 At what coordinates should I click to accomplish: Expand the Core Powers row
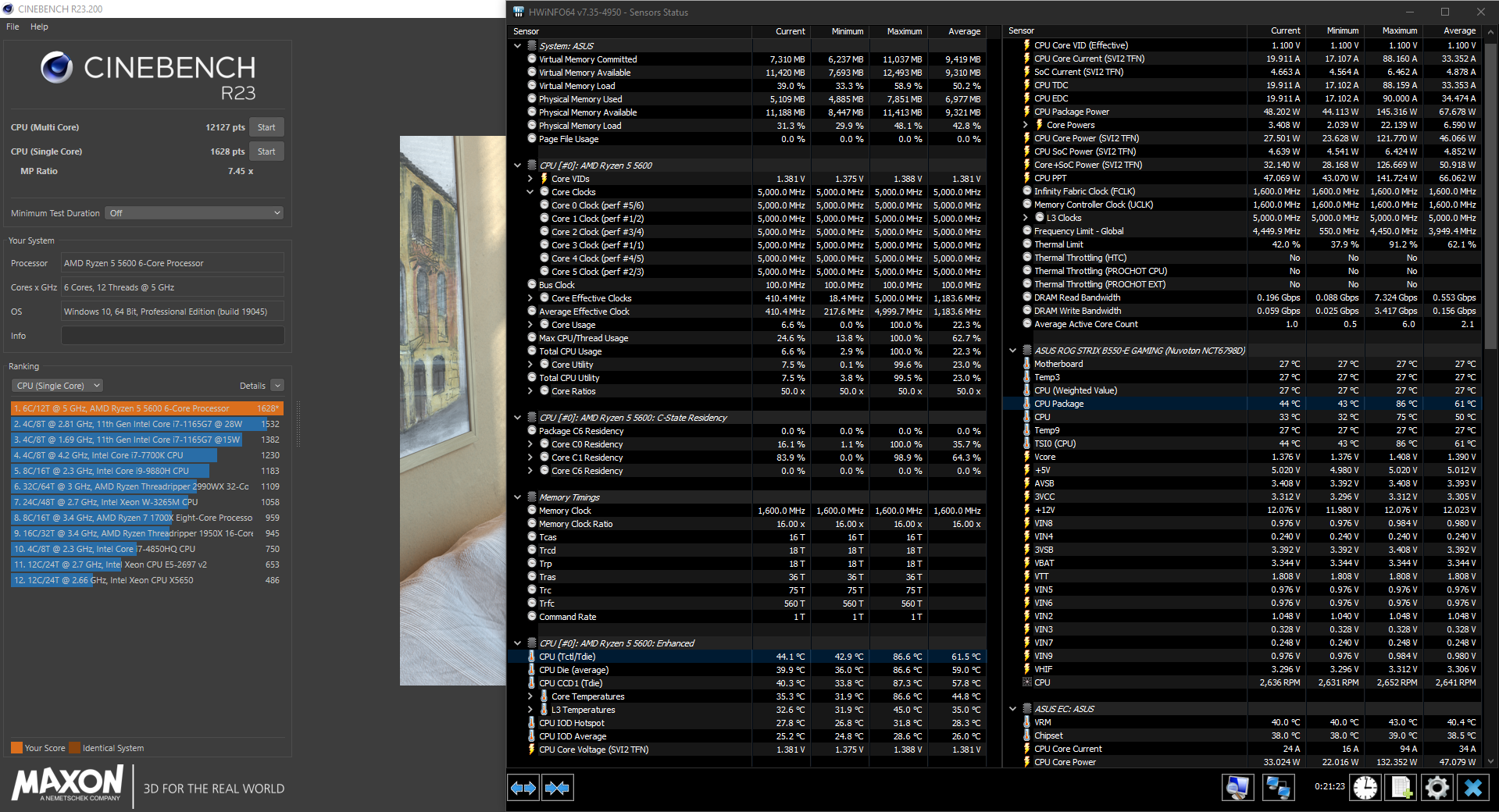point(1025,125)
